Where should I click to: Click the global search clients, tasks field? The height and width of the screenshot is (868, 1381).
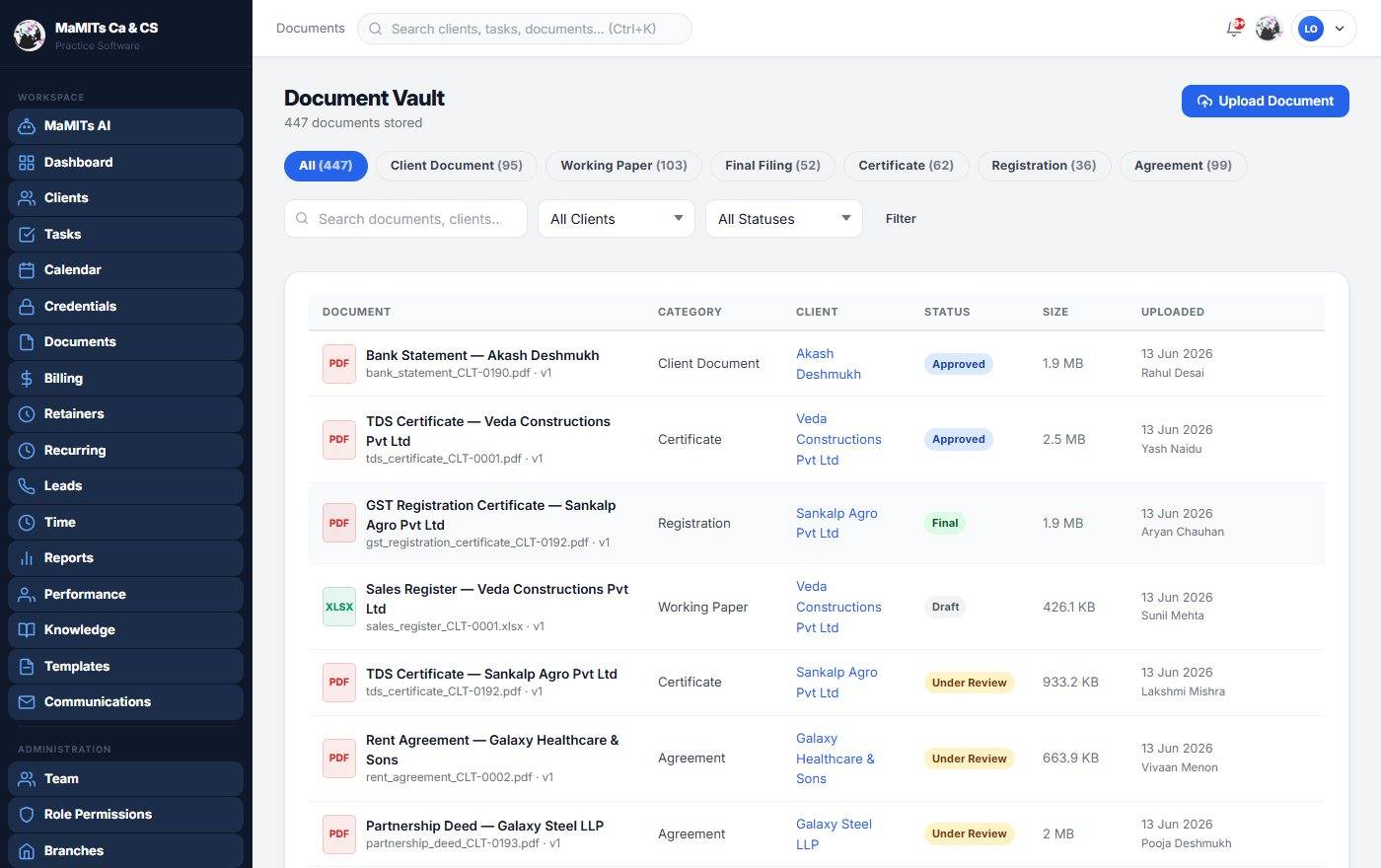[x=524, y=29]
